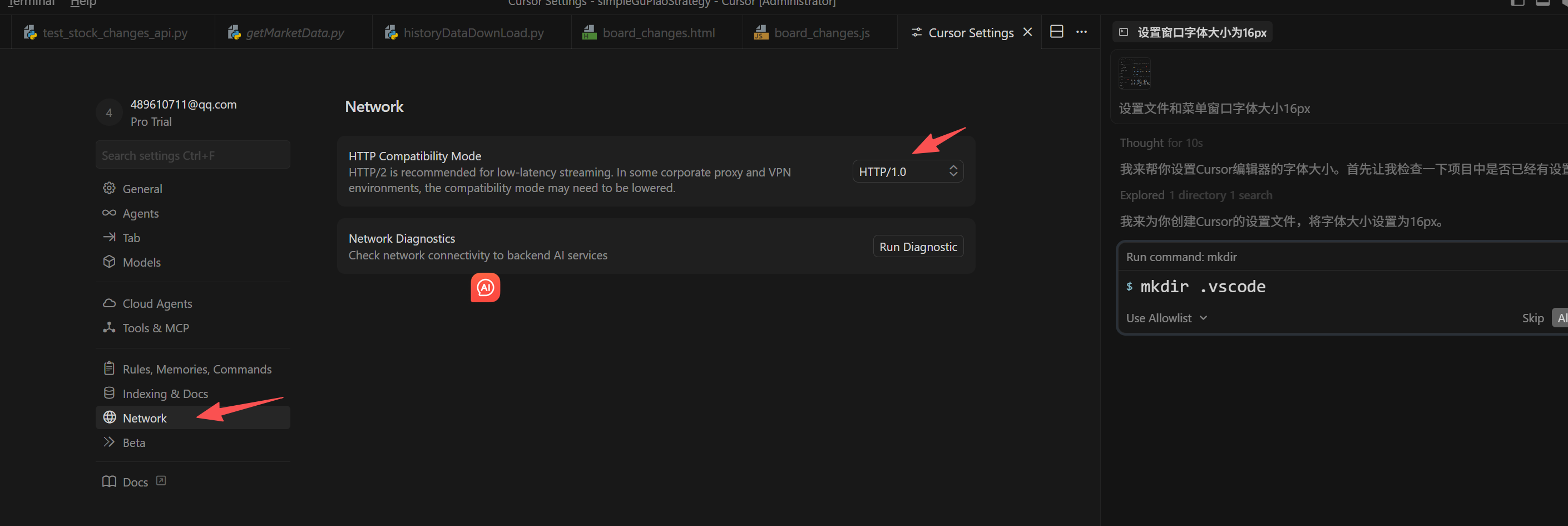Switch to getMarketData.py tab
Screen dimensions: 1568x526
(x=294, y=32)
